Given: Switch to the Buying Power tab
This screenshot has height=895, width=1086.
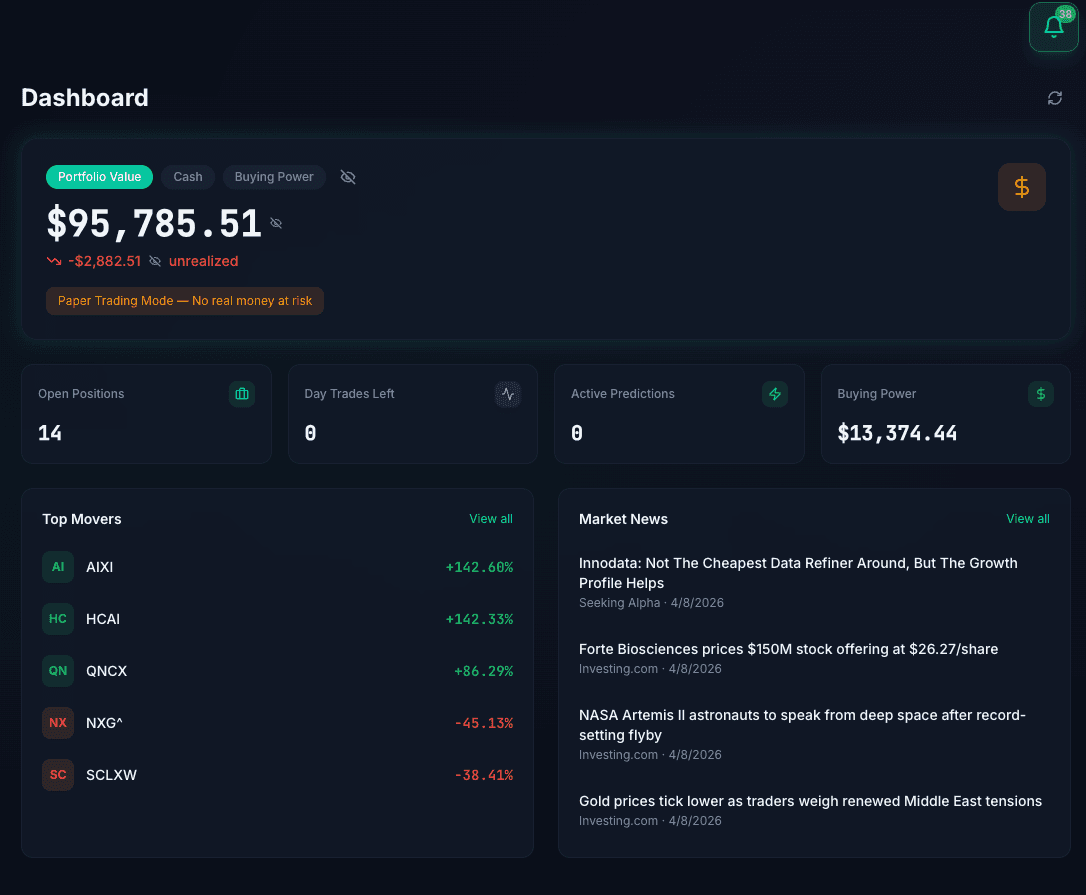Looking at the screenshot, I should [x=274, y=177].
